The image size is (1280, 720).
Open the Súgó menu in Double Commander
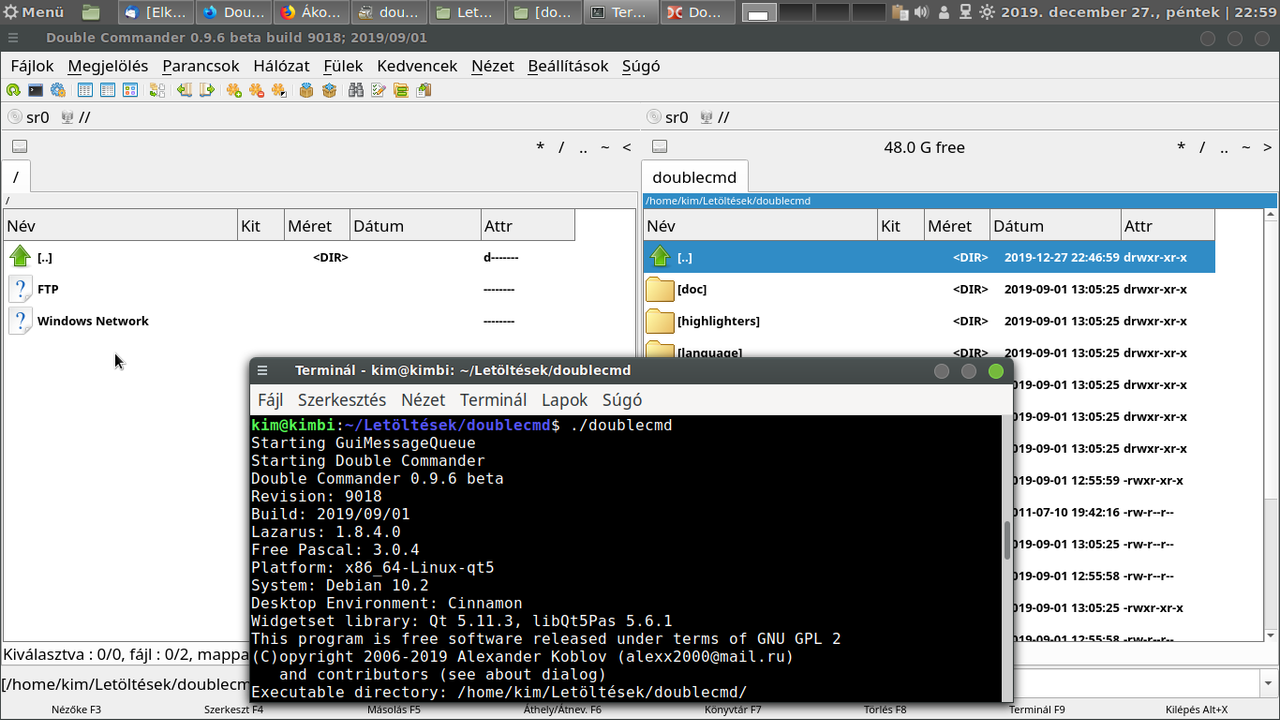click(x=641, y=66)
